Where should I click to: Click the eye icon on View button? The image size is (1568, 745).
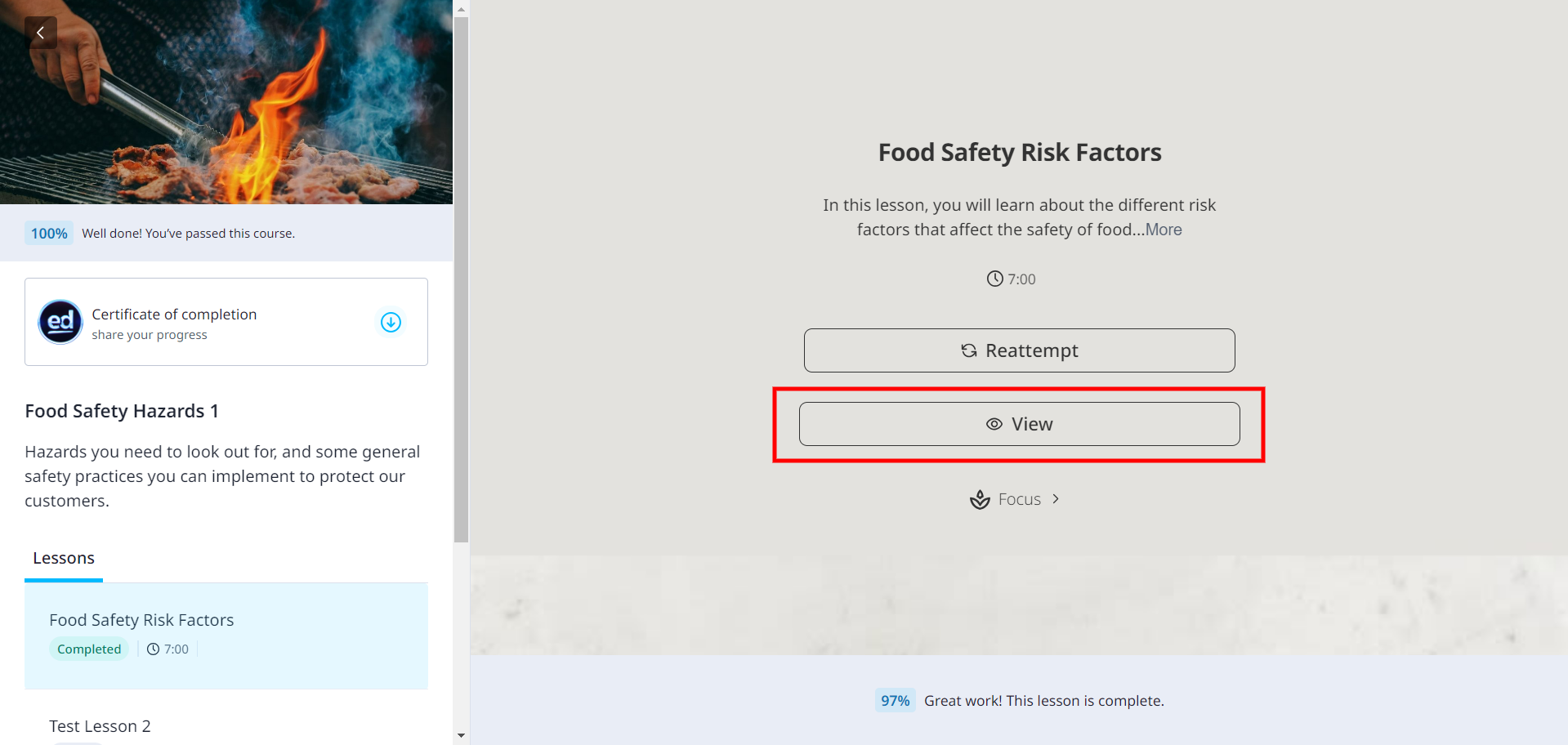pyautogui.click(x=994, y=424)
